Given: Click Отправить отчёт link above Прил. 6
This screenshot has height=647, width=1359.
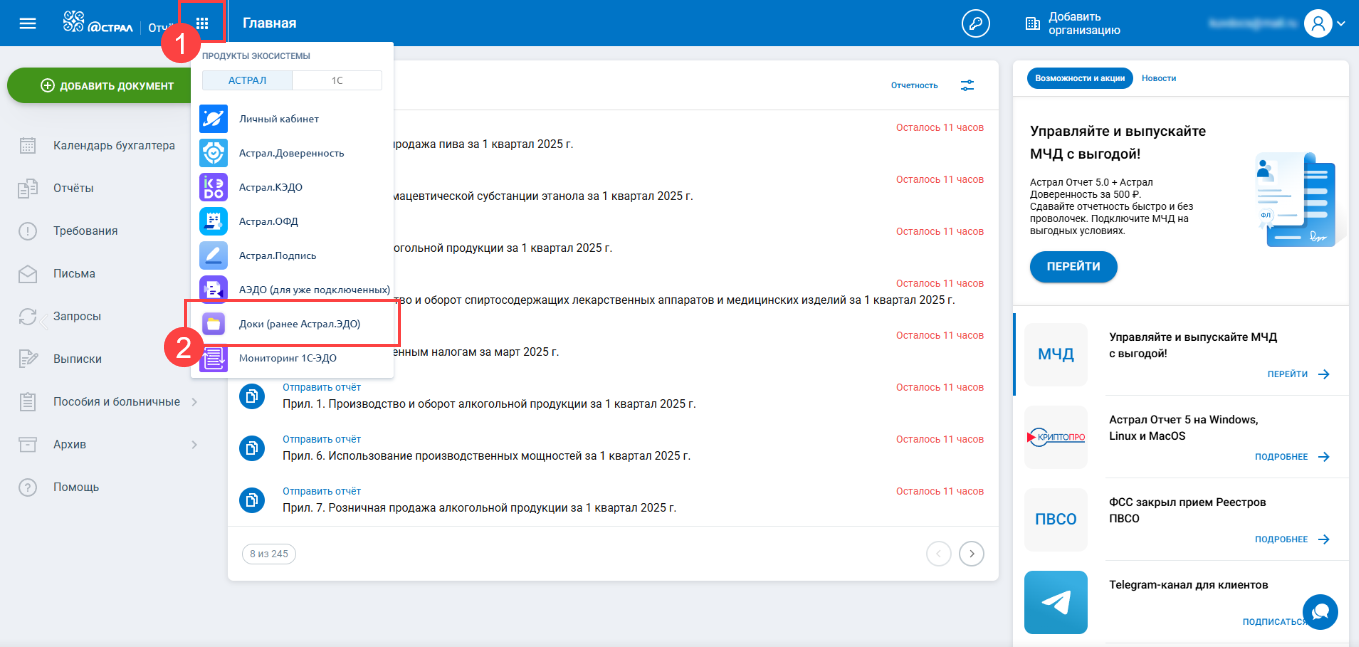Looking at the screenshot, I should 322,439.
